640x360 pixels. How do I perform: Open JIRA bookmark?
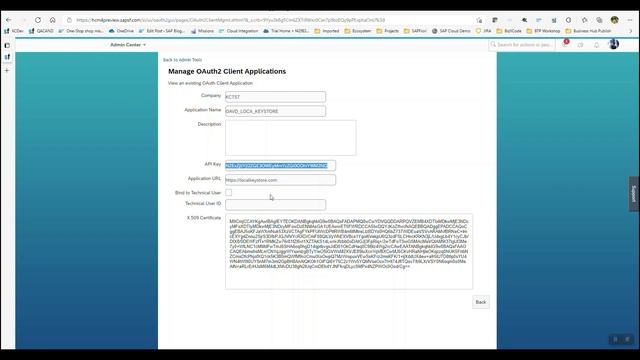coord(484,31)
